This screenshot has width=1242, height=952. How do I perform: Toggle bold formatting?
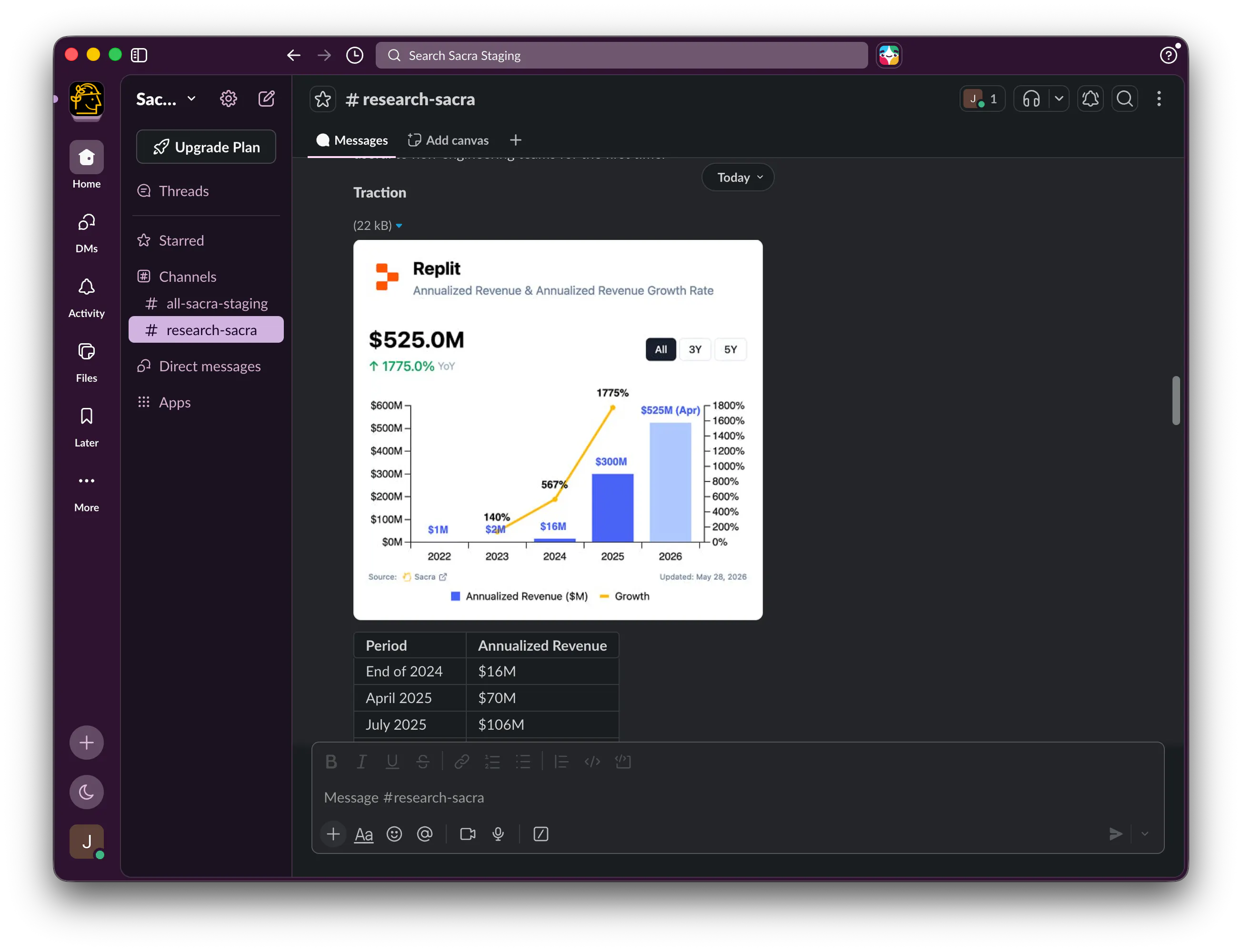[x=331, y=762]
